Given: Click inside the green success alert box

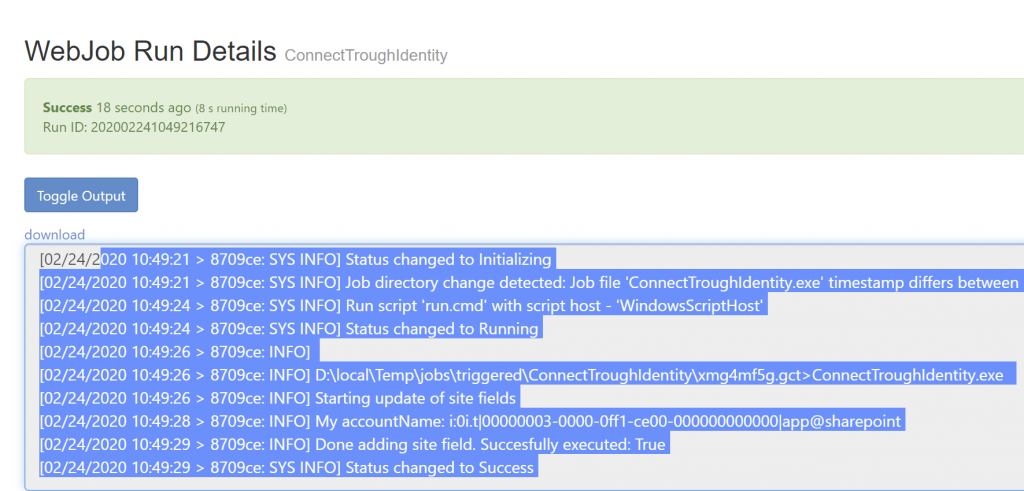Looking at the screenshot, I should tap(524, 116).
